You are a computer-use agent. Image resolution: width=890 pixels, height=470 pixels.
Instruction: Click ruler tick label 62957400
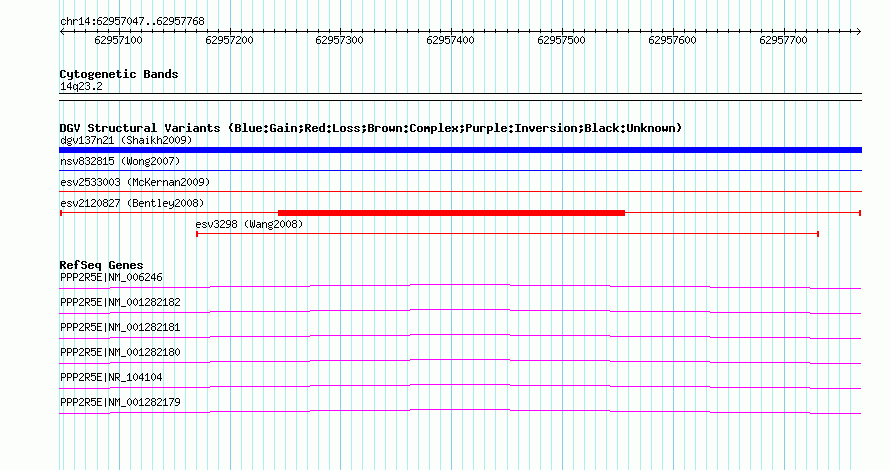pyautogui.click(x=450, y=40)
